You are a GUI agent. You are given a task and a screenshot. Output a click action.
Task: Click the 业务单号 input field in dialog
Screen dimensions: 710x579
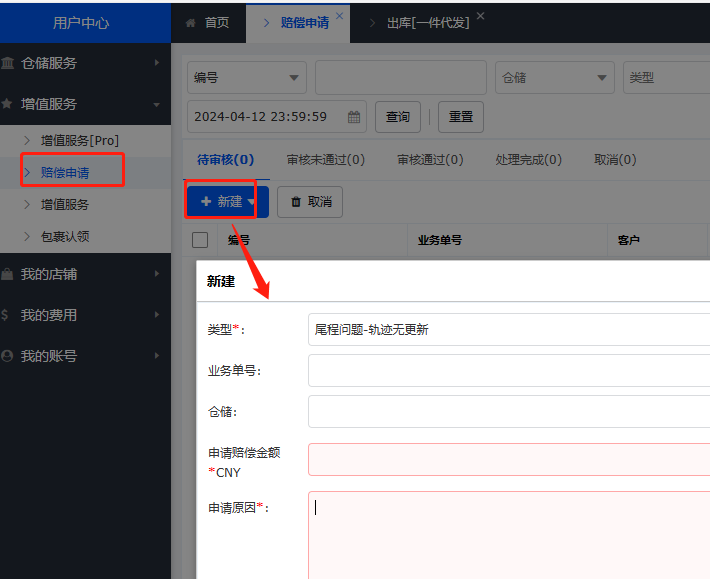[508, 371]
